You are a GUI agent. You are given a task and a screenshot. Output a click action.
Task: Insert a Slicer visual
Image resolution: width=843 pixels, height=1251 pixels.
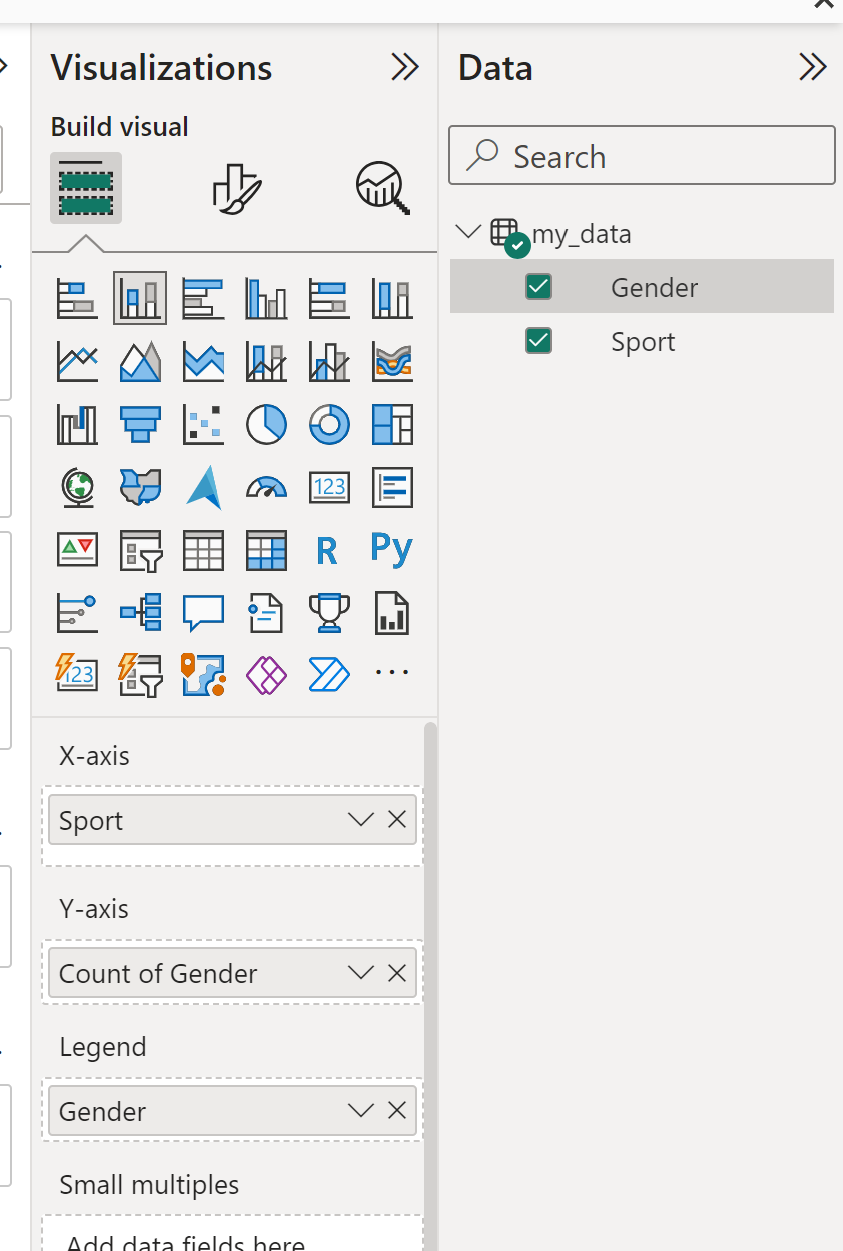(140, 550)
